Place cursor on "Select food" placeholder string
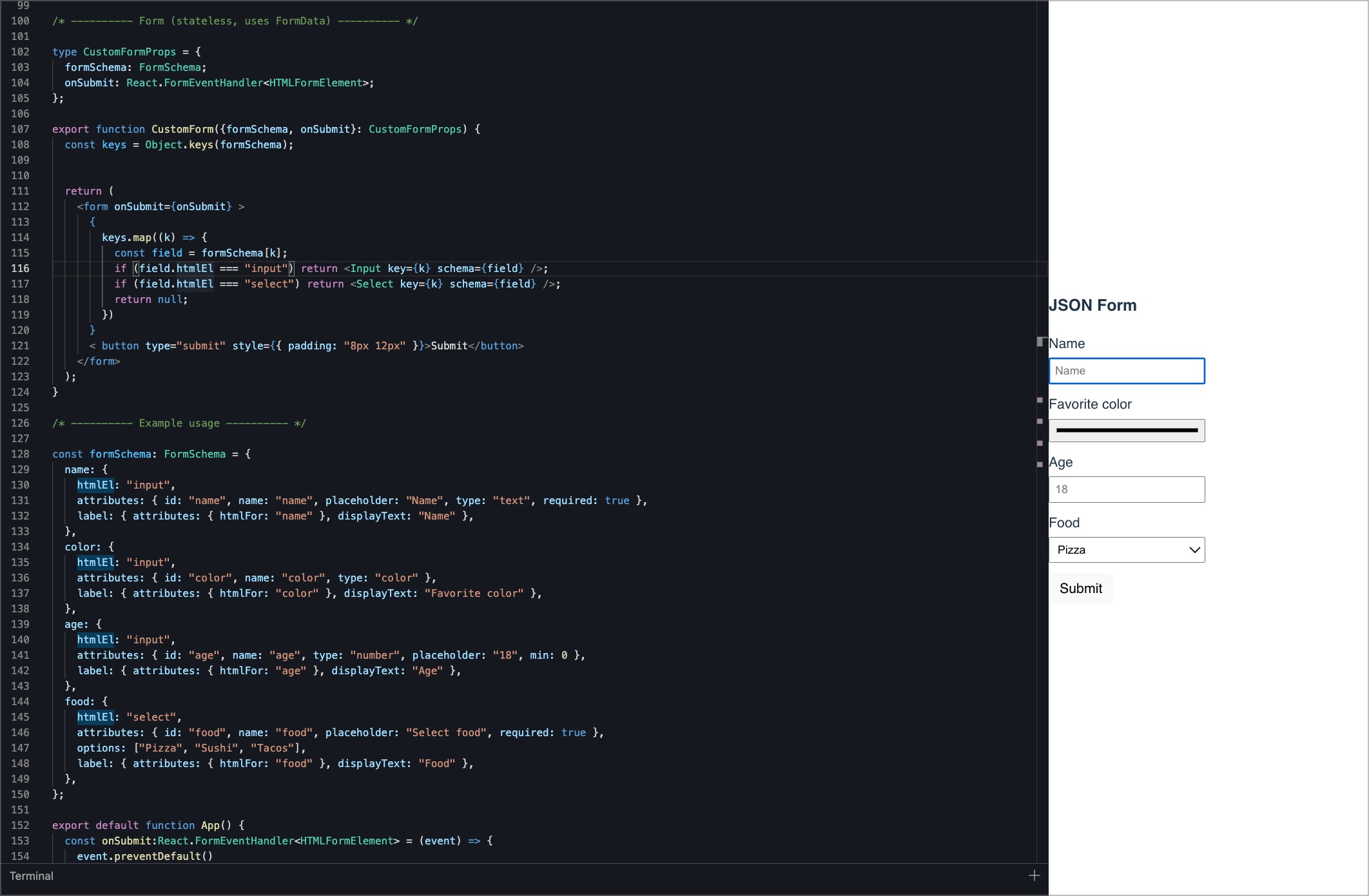 446,732
